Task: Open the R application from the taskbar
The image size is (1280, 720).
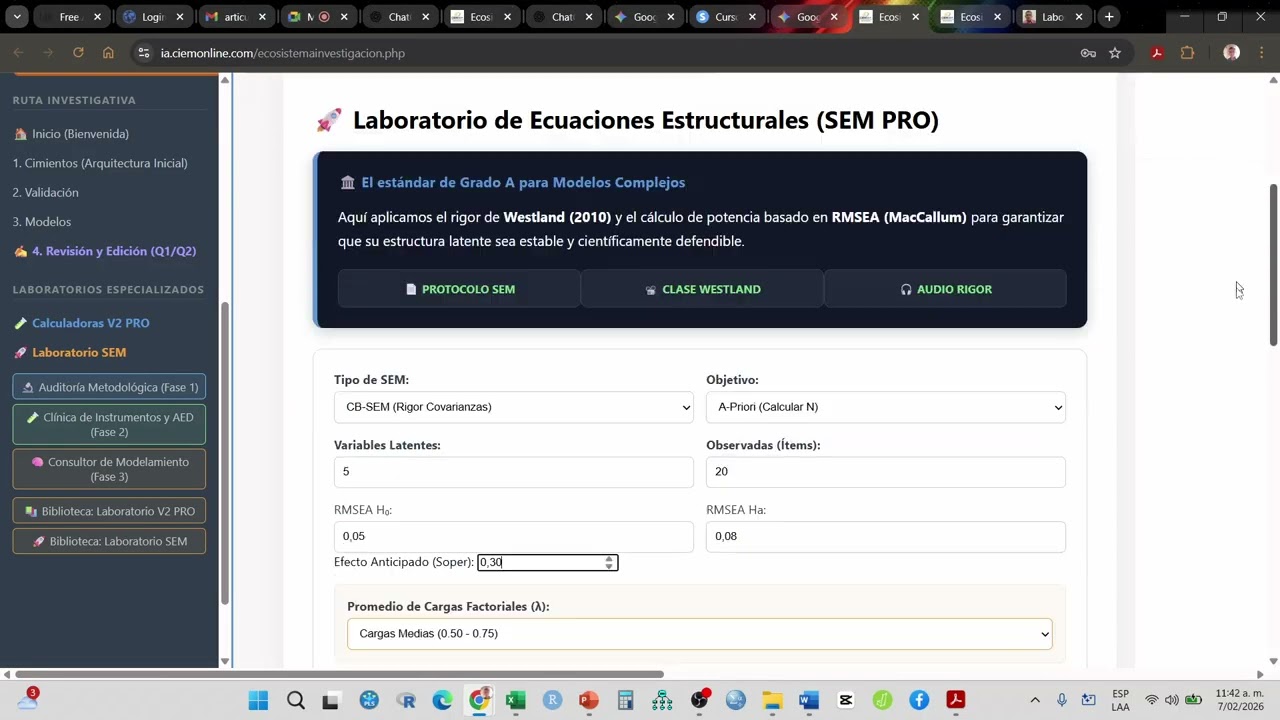Action: (x=406, y=700)
